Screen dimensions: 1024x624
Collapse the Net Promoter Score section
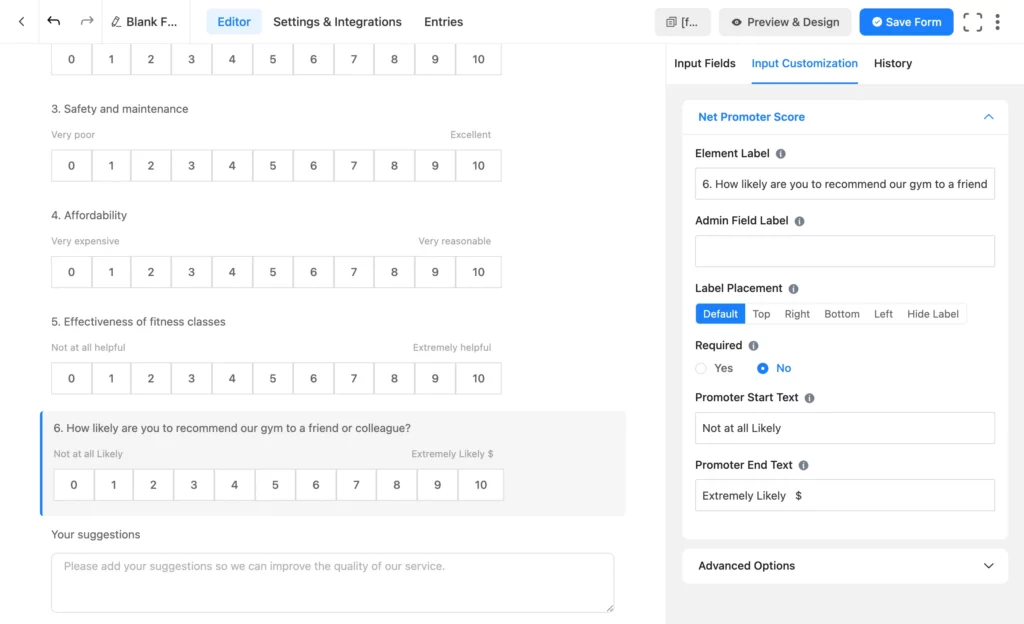(988, 117)
